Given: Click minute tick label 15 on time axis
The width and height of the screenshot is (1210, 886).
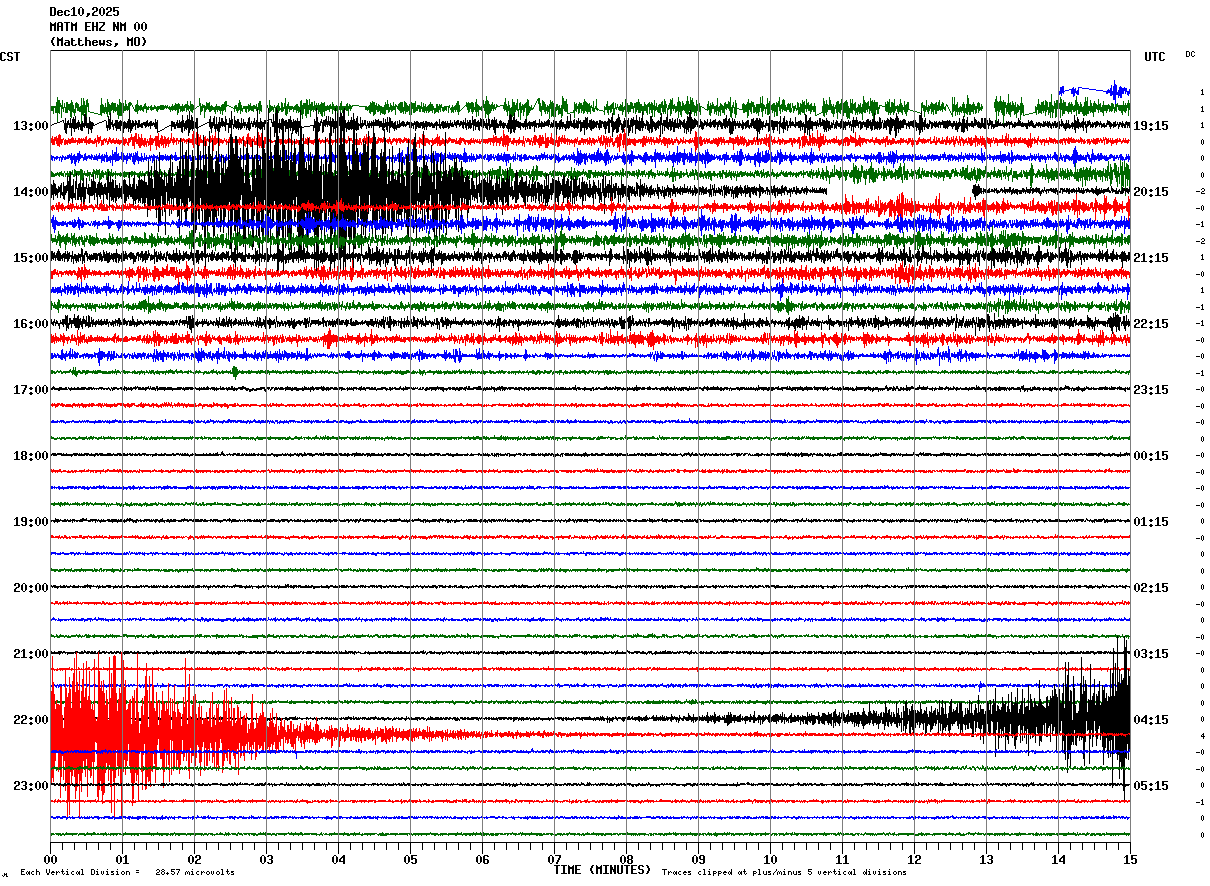Looking at the screenshot, I should (x=1129, y=859).
